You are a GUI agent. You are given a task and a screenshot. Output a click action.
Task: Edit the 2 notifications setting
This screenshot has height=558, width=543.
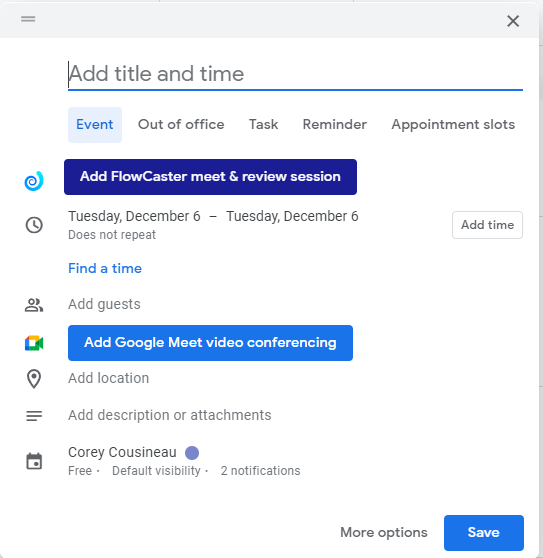point(260,471)
